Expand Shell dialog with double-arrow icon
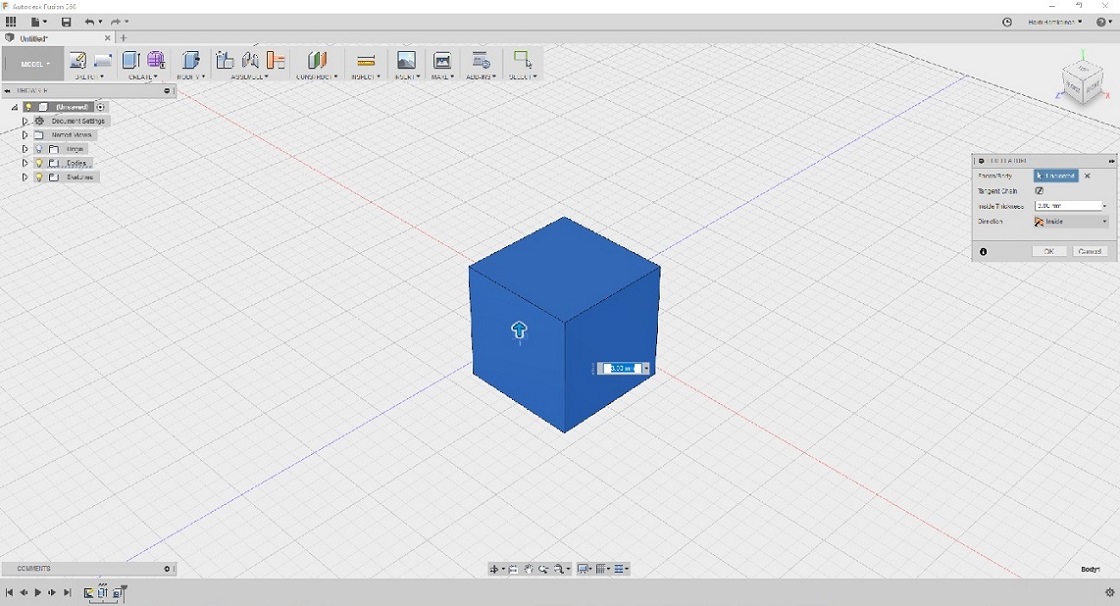Viewport: 1120px width, 606px height. tap(1111, 161)
